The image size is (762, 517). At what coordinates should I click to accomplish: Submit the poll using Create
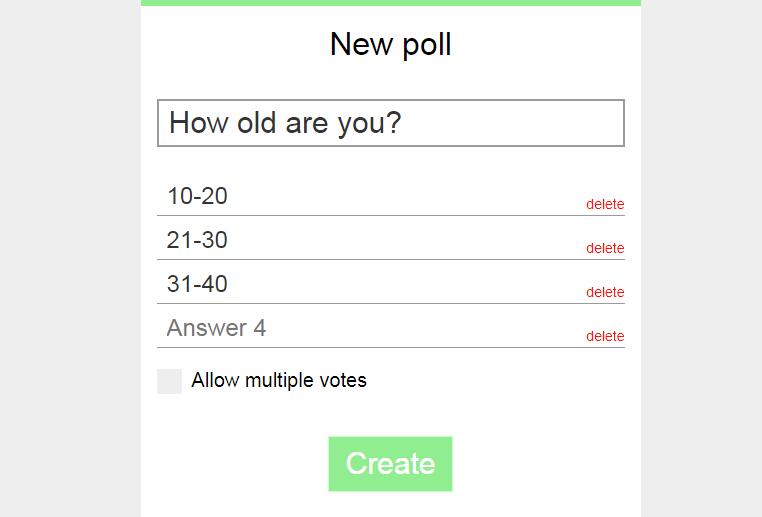(390, 464)
